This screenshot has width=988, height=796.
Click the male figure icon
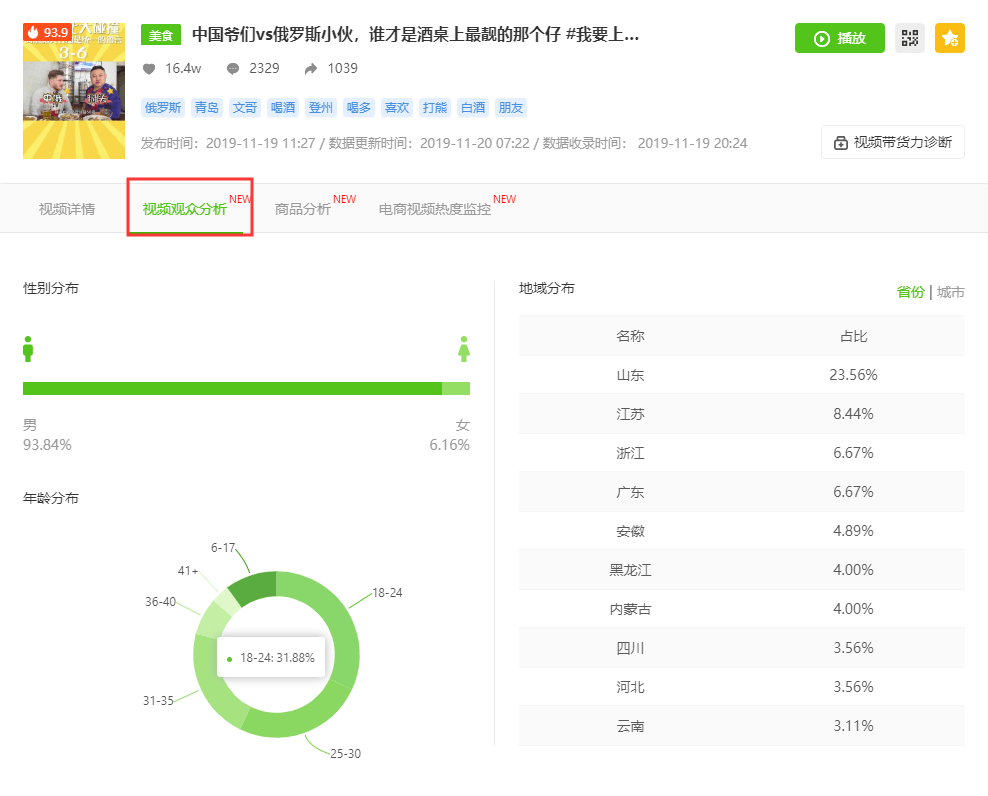28,349
